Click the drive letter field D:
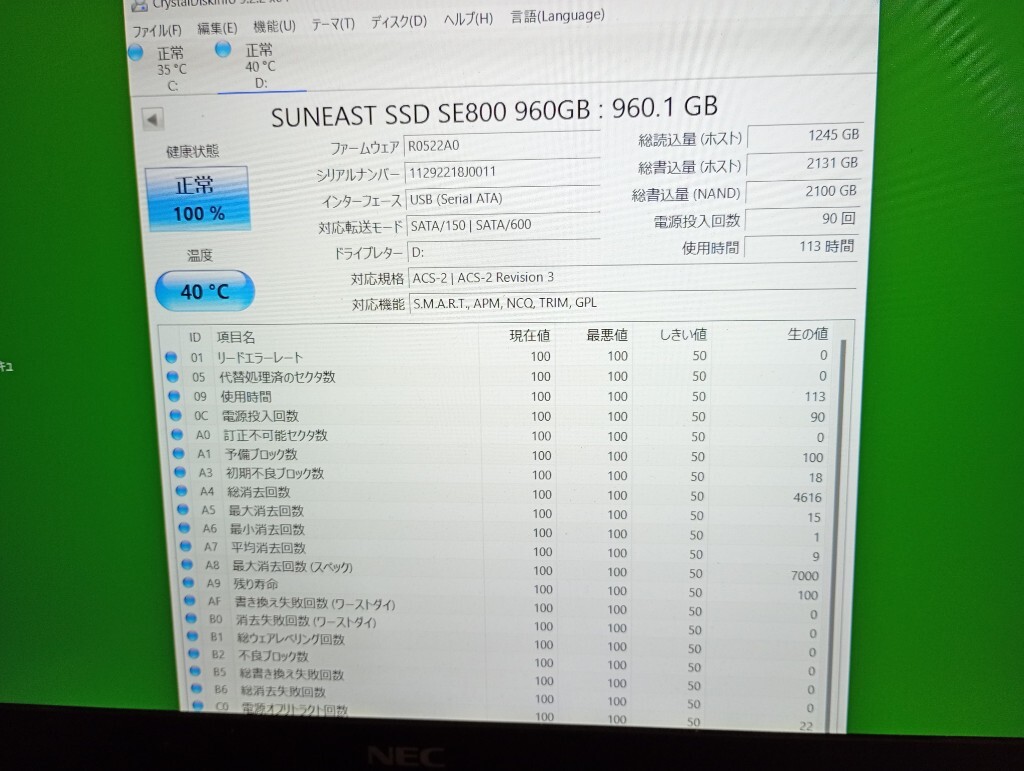Viewport: 1024px width, 771px height. (x=503, y=252)
